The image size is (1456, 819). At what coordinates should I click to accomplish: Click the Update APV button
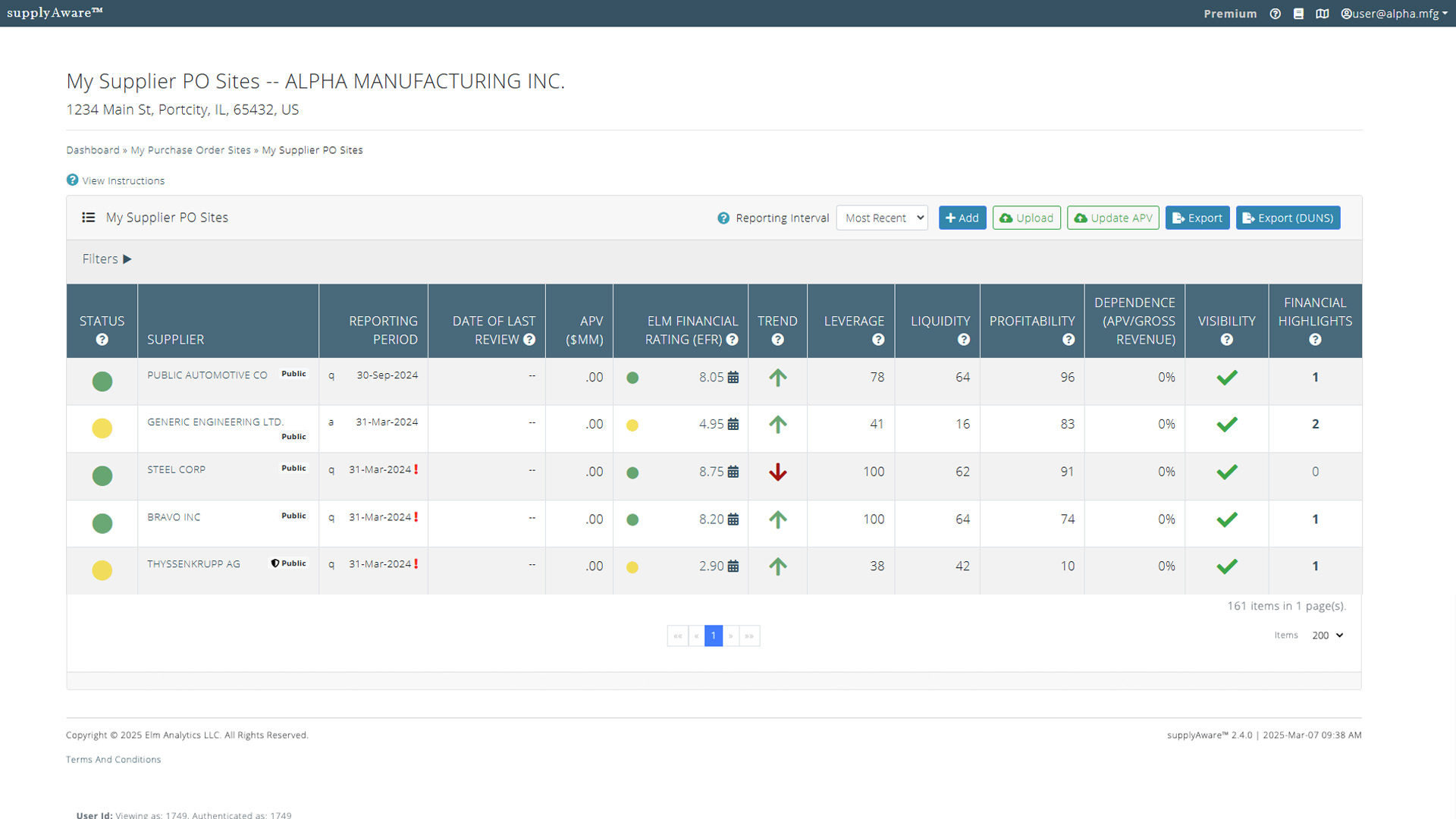tap(1112, 218)
